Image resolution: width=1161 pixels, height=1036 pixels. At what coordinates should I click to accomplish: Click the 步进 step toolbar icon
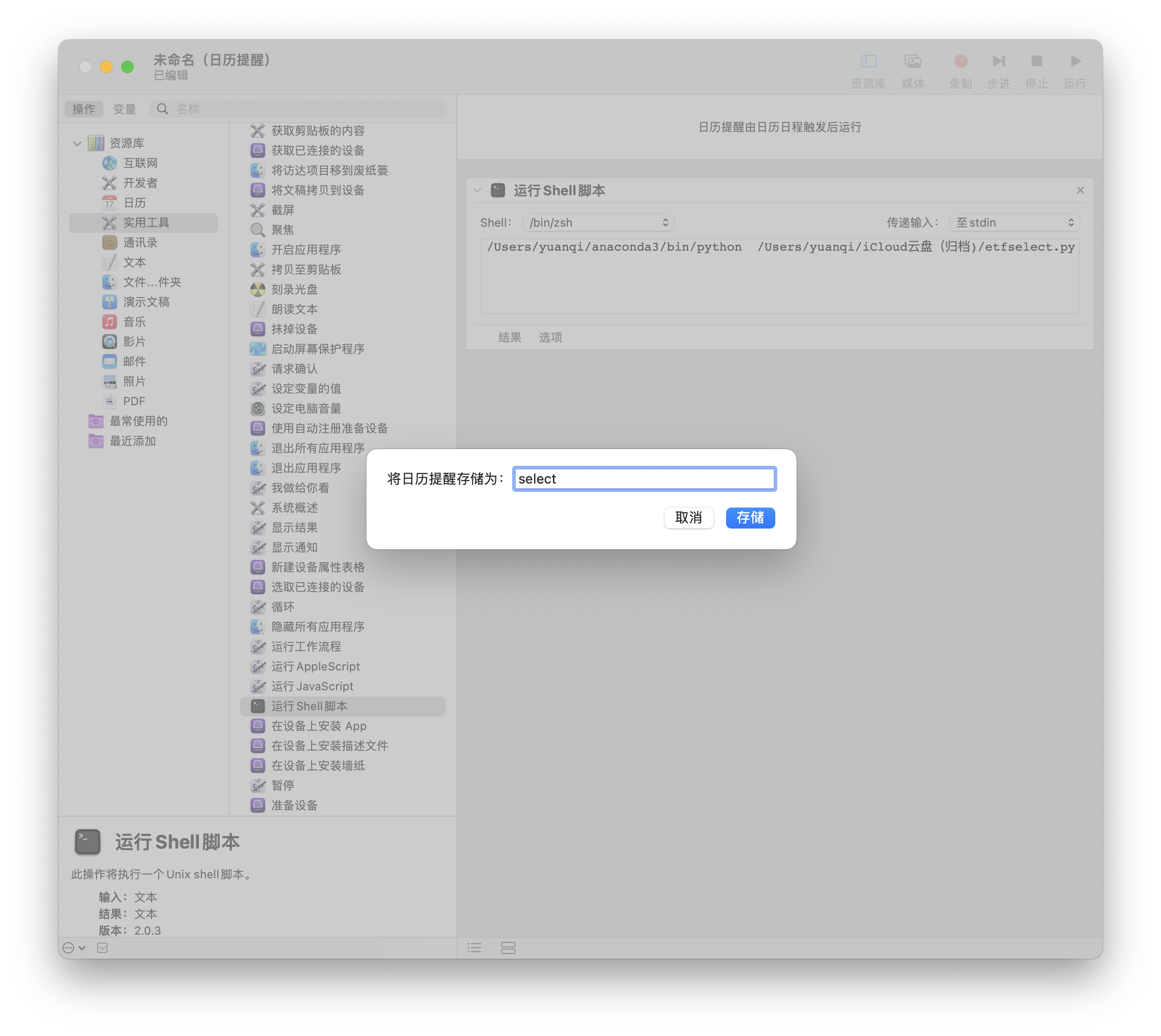[x=998, y=61]
